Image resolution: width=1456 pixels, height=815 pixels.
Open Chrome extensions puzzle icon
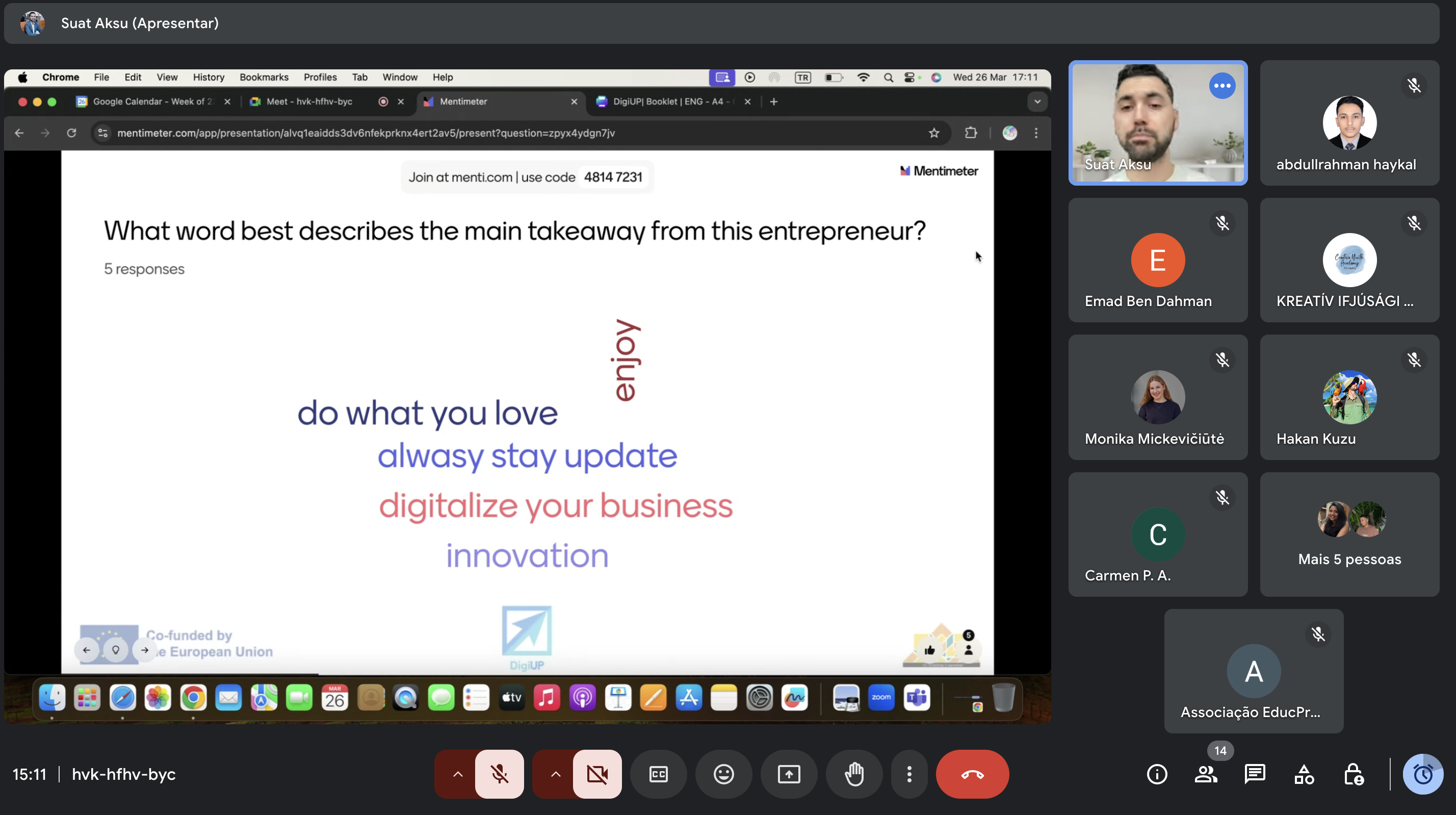coord(971,134)
